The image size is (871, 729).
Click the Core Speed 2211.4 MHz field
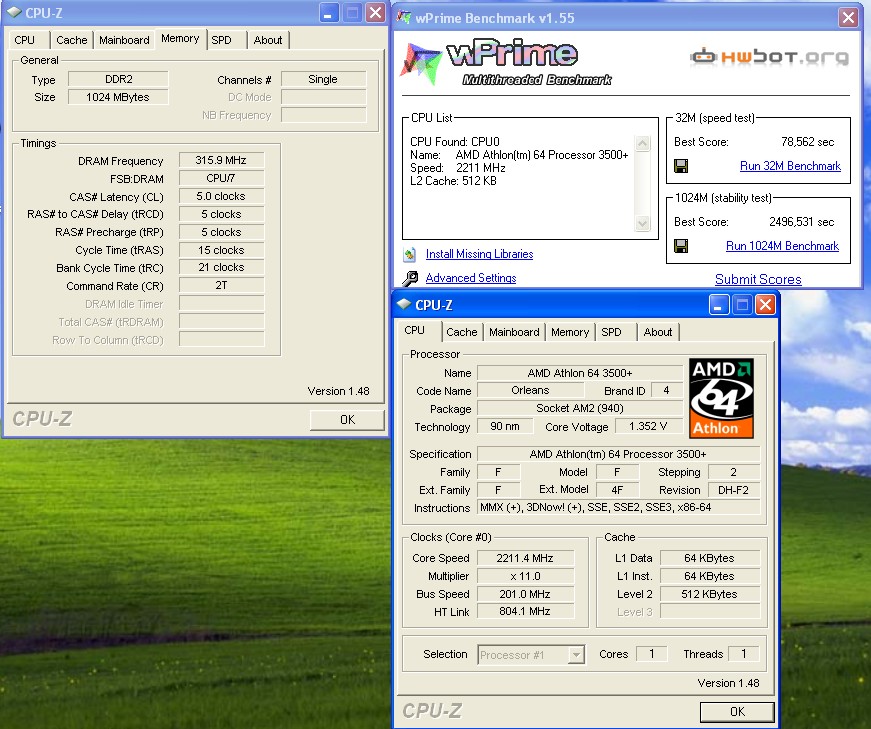(x=525, y=558)
